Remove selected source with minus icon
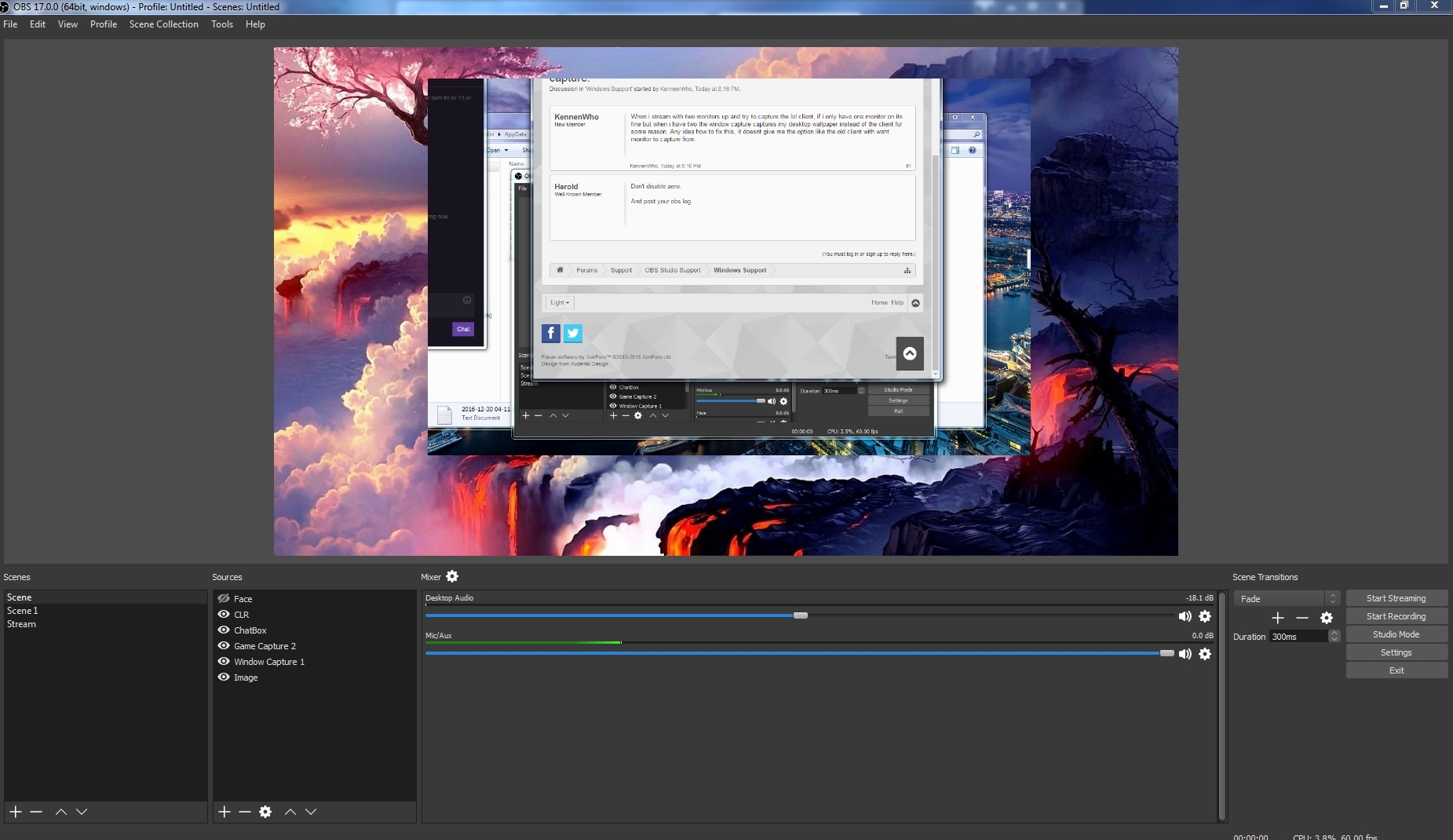This screenshot has width=1453, height=840. tap(245, 812)
